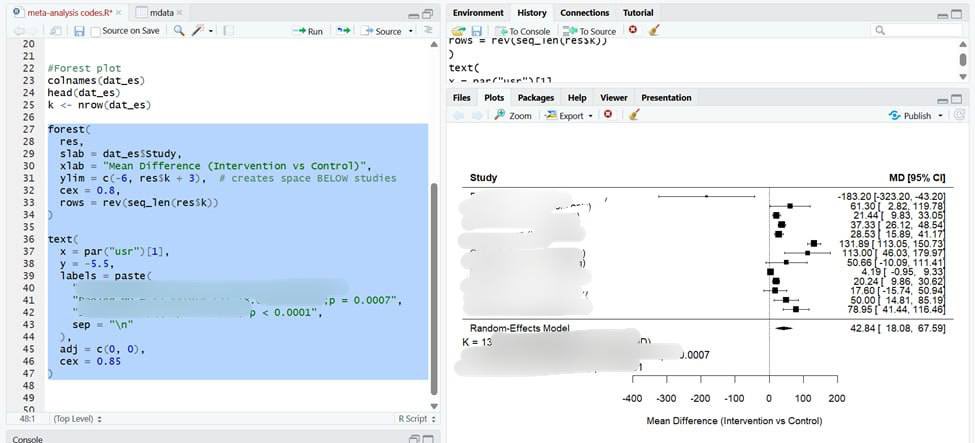
Task: Close the mdata tab
Action: tap(179, 12)
